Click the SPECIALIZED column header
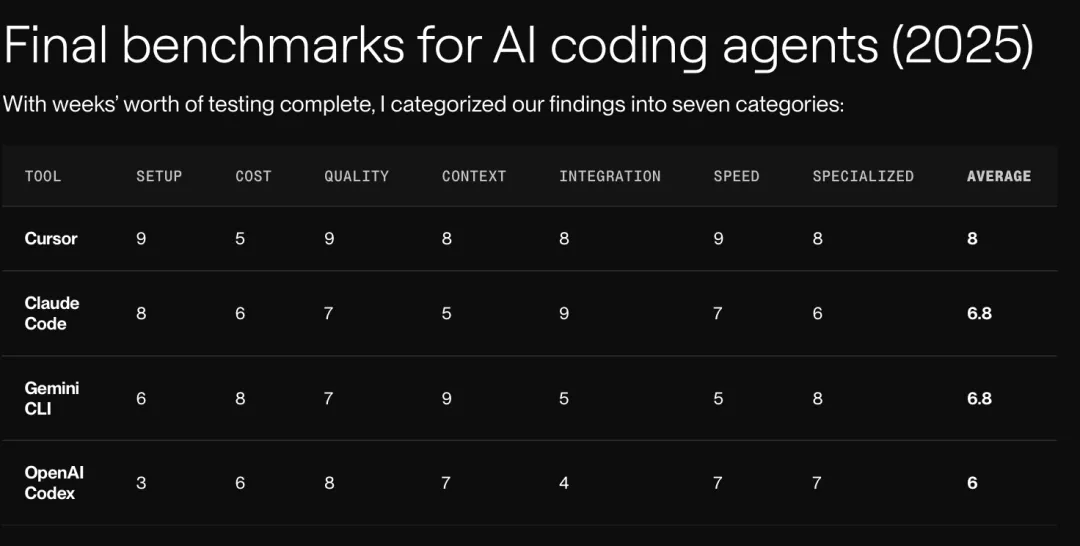Screen dimensions: 1080x546 click(x=863, y=176)
